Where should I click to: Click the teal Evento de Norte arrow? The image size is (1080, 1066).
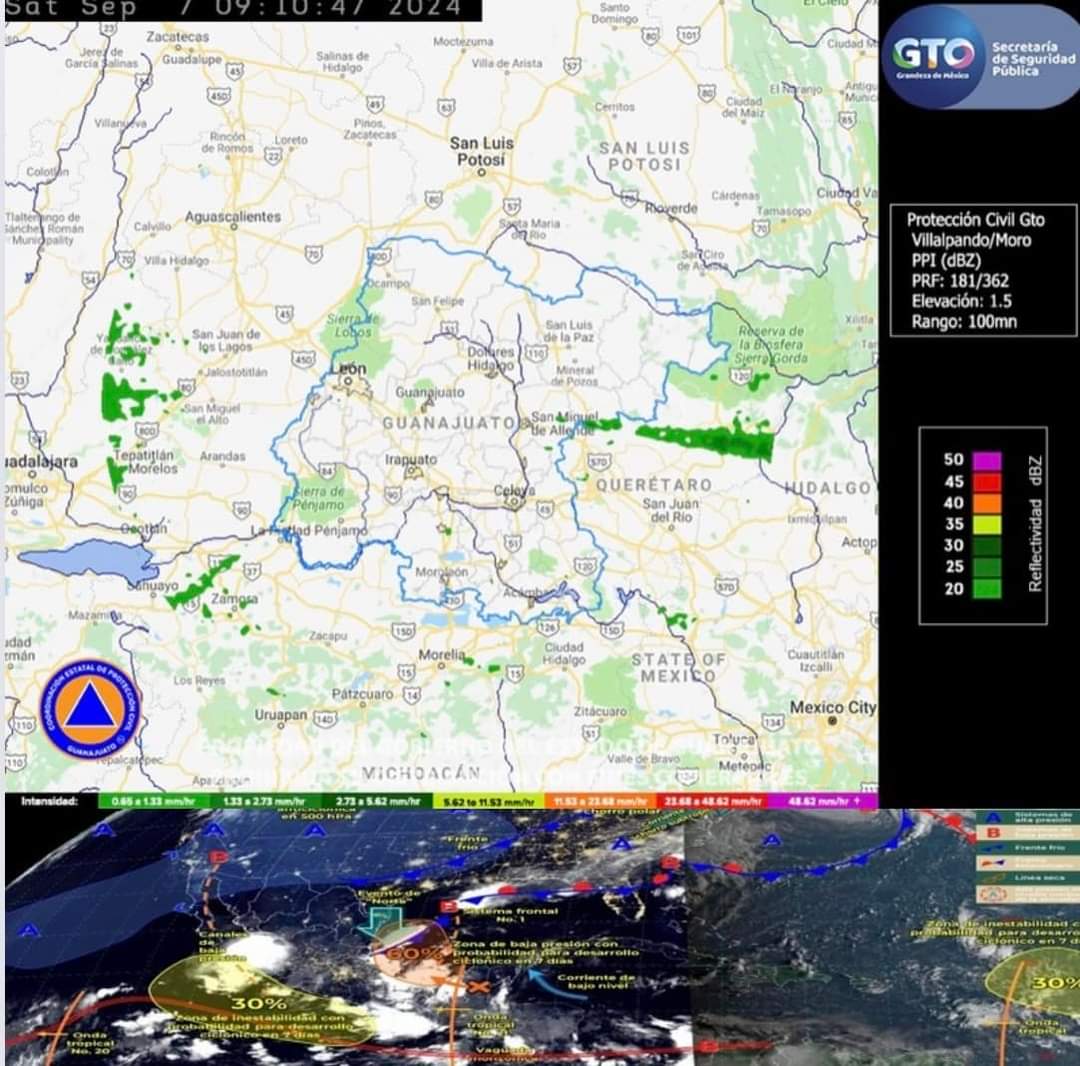tap(384, 923)
